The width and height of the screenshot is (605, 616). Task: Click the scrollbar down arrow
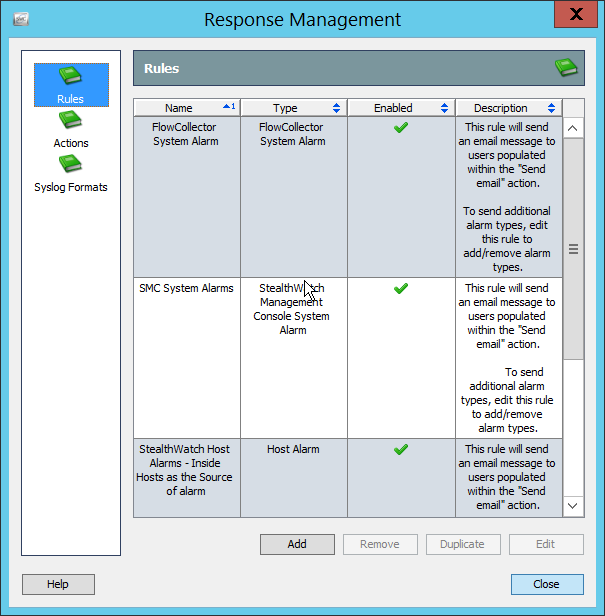[573, 506]
